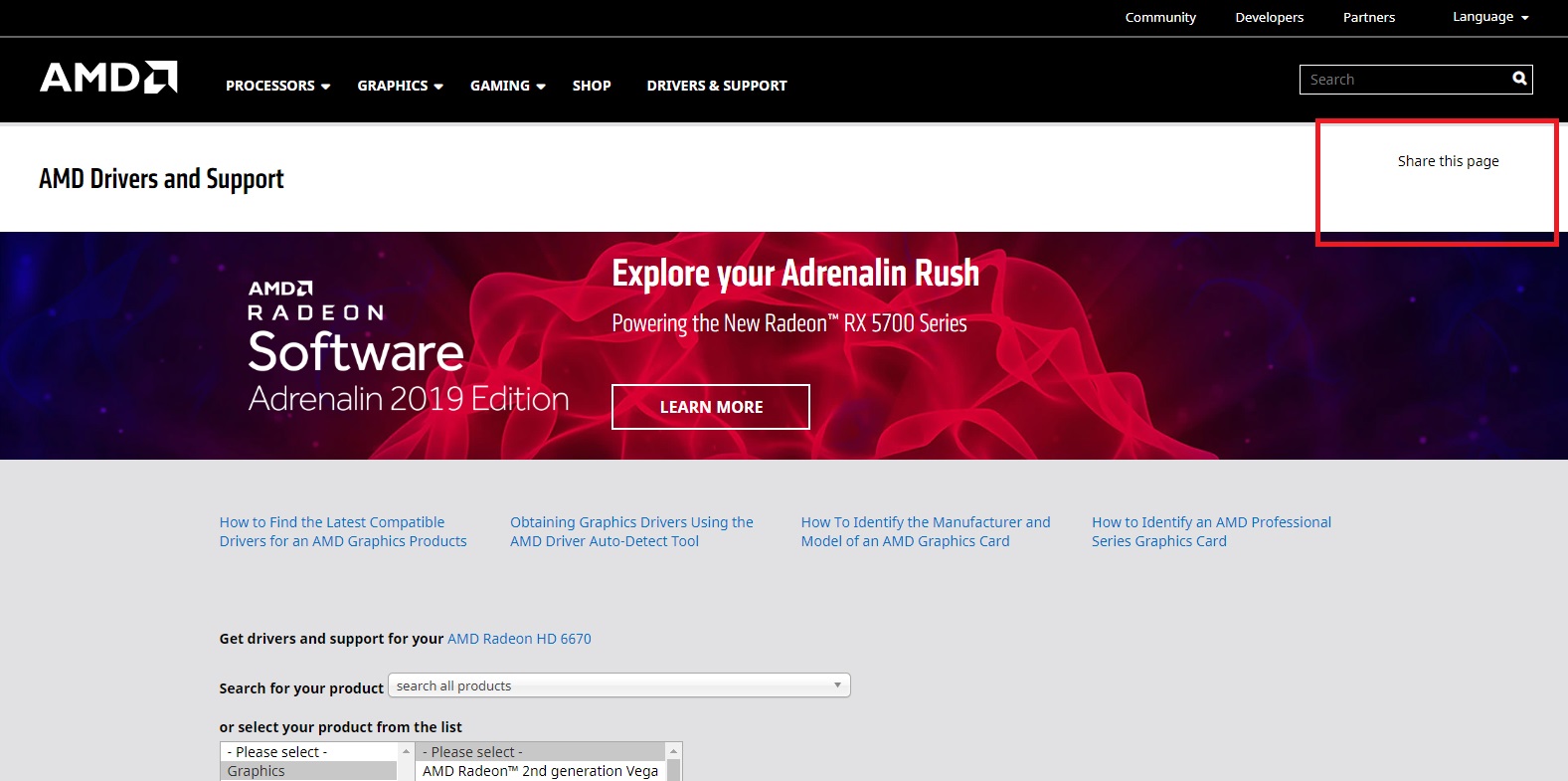The width and height of the screenshot is (1568, 781).
Task: Click the AMD Radeon HD 6670 link
Action: point(519,639)
